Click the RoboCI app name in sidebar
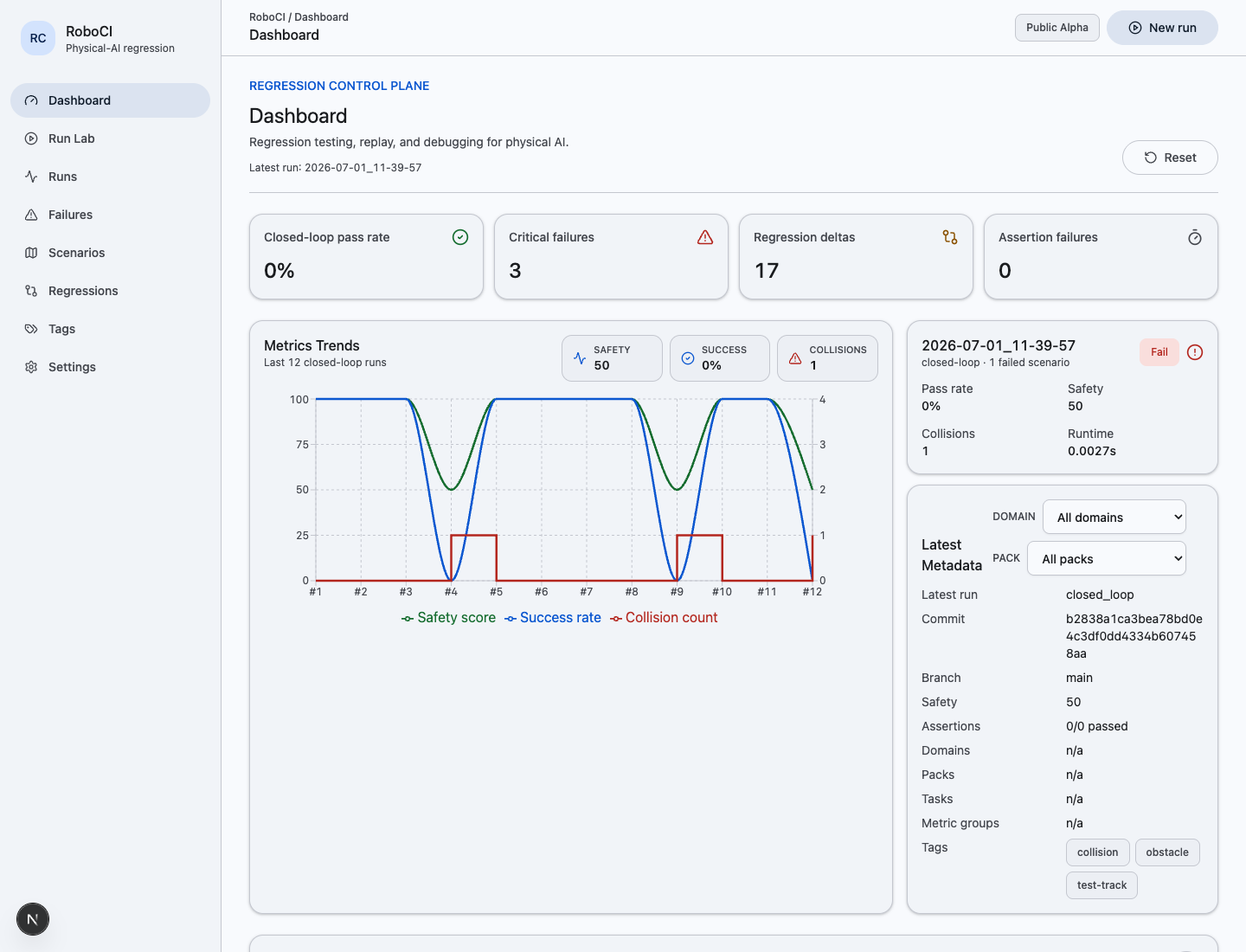1246x952 pixels. pos(89,31)
